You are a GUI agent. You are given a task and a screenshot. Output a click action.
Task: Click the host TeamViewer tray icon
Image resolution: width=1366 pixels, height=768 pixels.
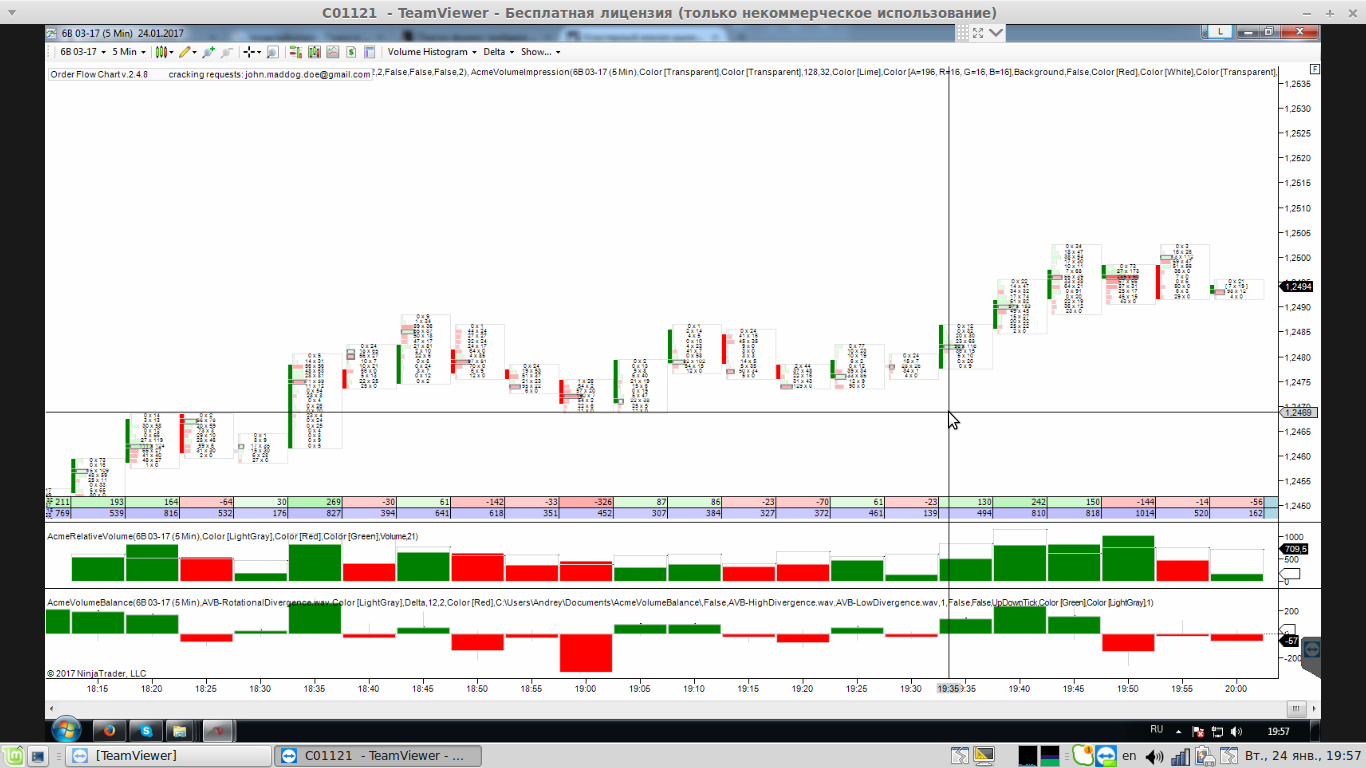(1106, 756)
